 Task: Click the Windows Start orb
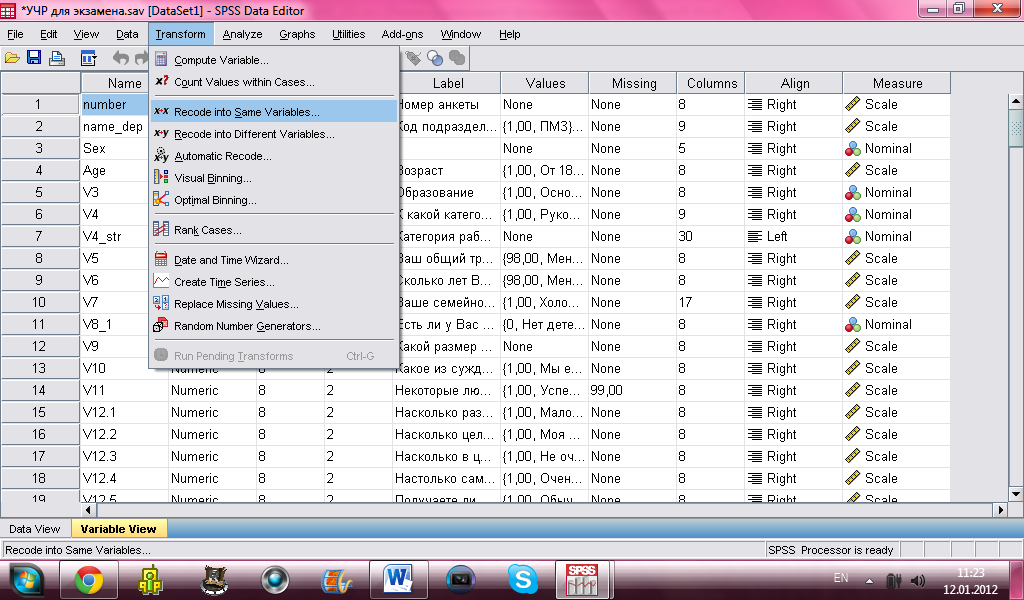tap(27, 580)
